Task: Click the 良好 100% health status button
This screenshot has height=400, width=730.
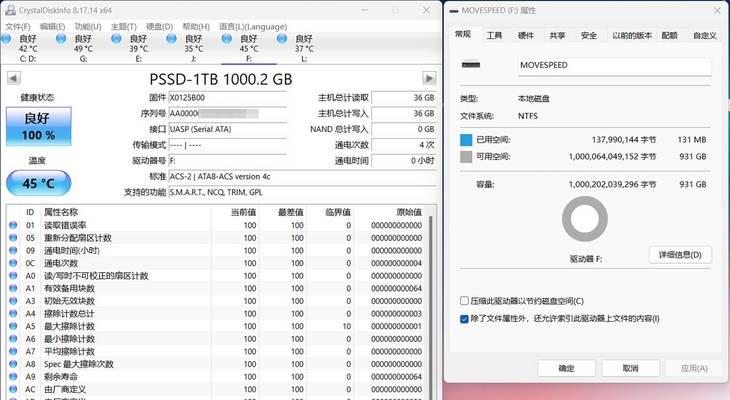Action: 39,126
